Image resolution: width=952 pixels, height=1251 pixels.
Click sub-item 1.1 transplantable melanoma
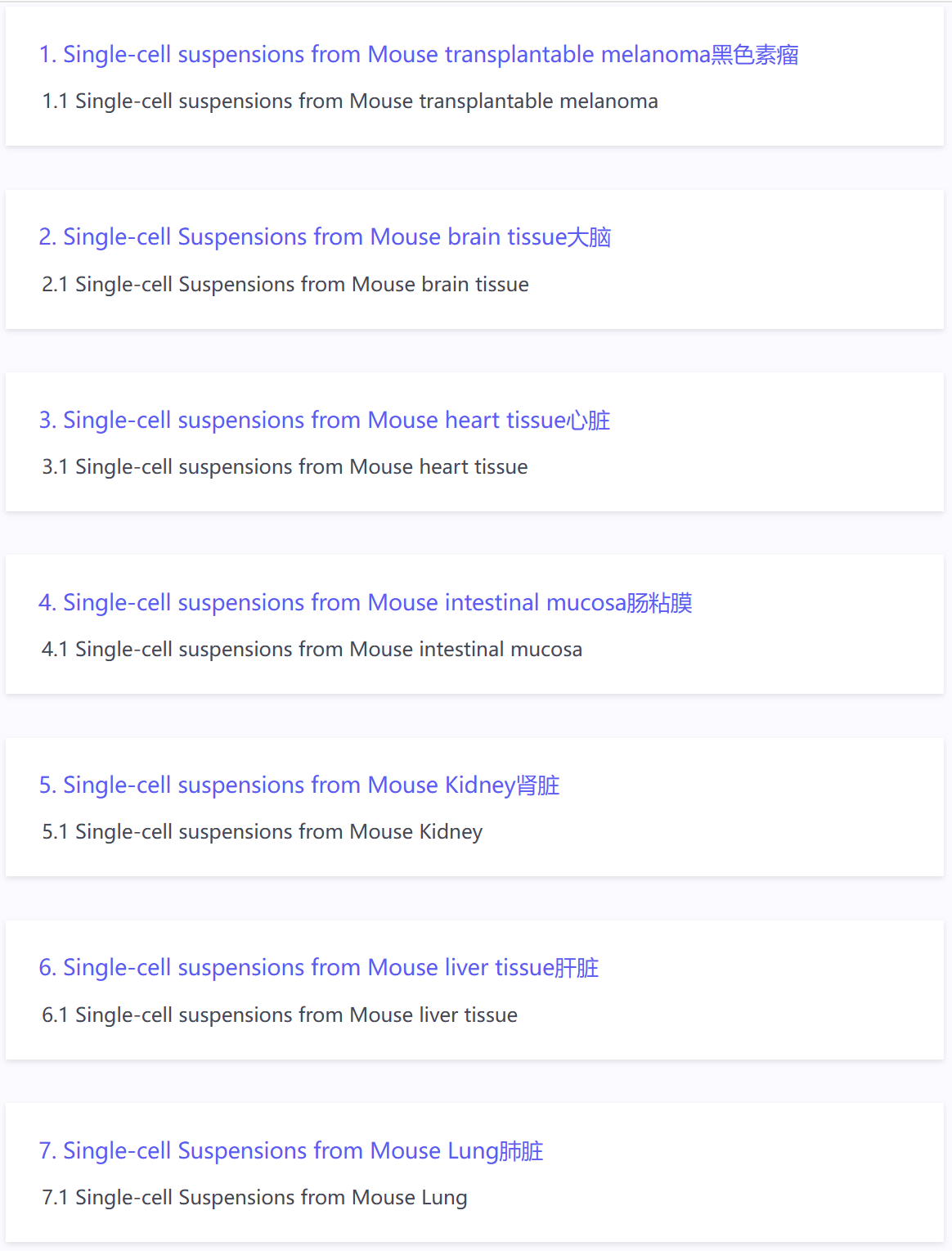[x=350, y=101]
